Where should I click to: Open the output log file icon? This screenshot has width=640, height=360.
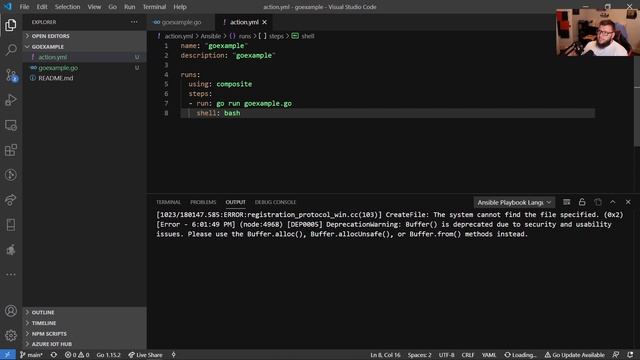tap(598, 202)
